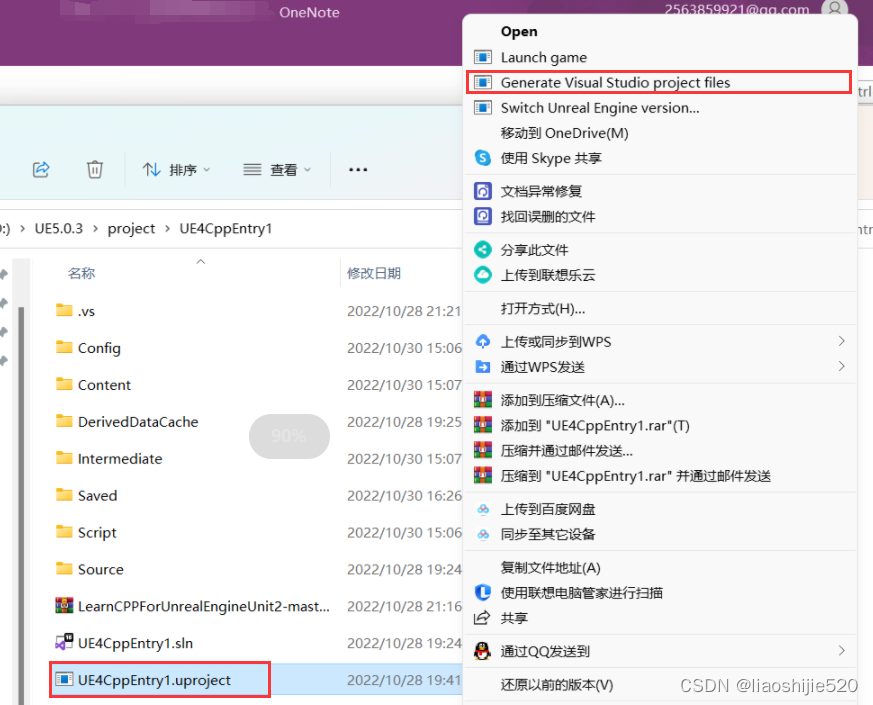Click the Share icon in the Explorer toolbar
The width and height of the screenshot is (873, 705).
pyautogui.click(x=41, y=170)
